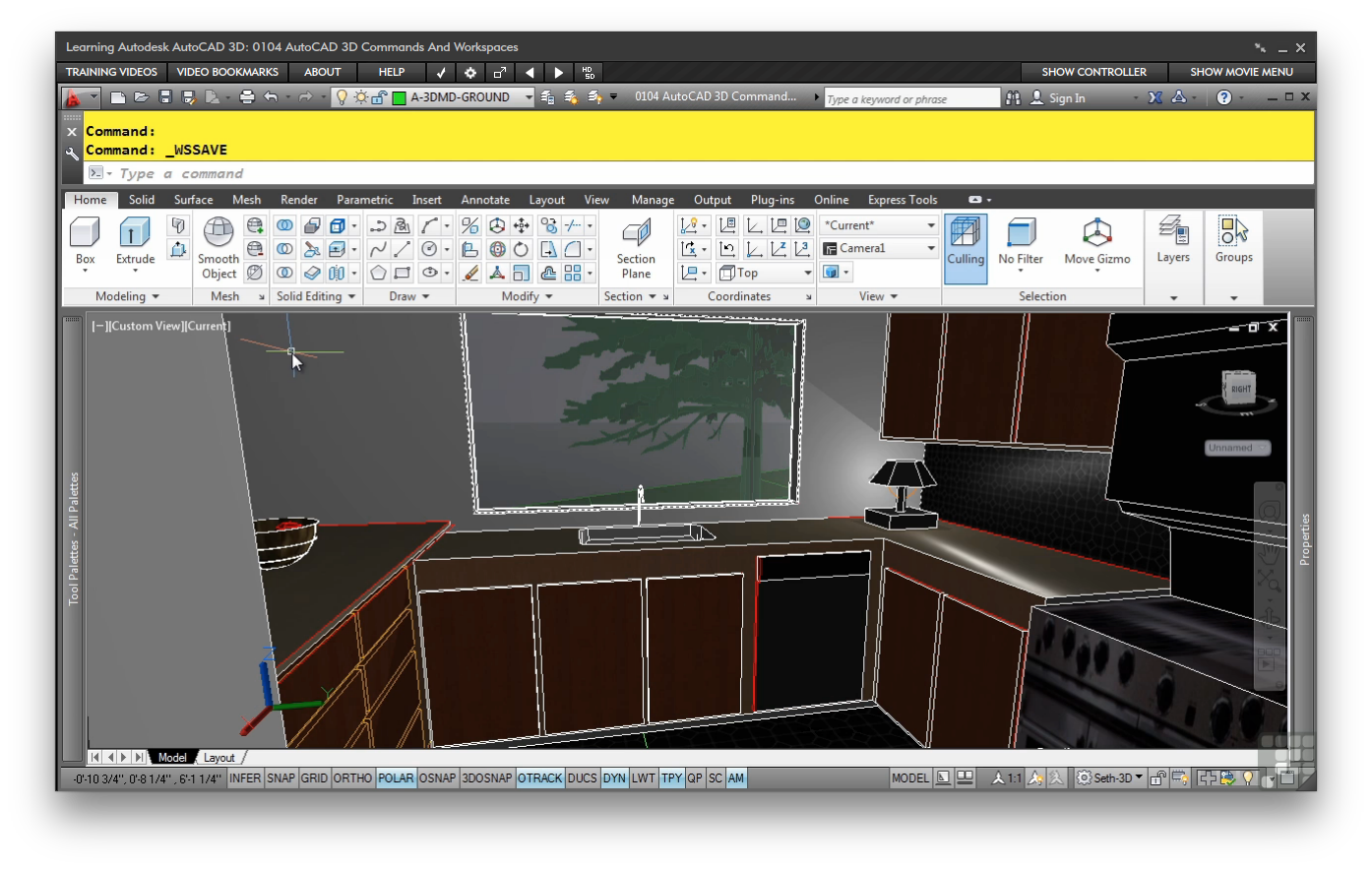Open the Camera1 view dropdown
The image size is (1372, 870).
tap(879, 249)
